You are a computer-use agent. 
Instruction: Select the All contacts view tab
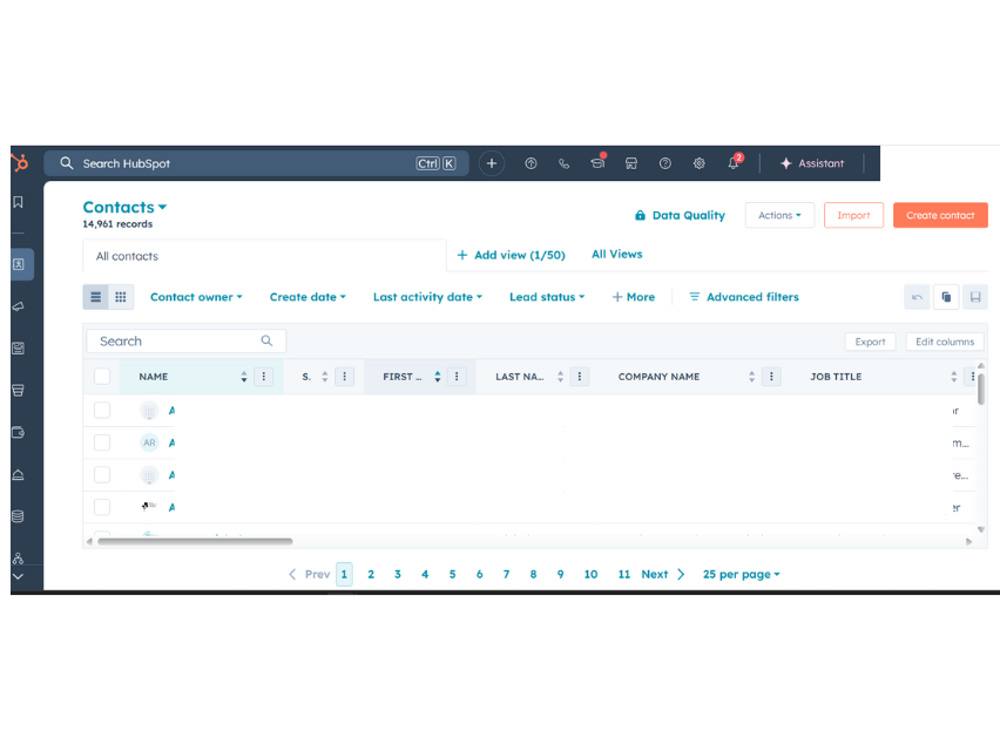click(264, 256)
